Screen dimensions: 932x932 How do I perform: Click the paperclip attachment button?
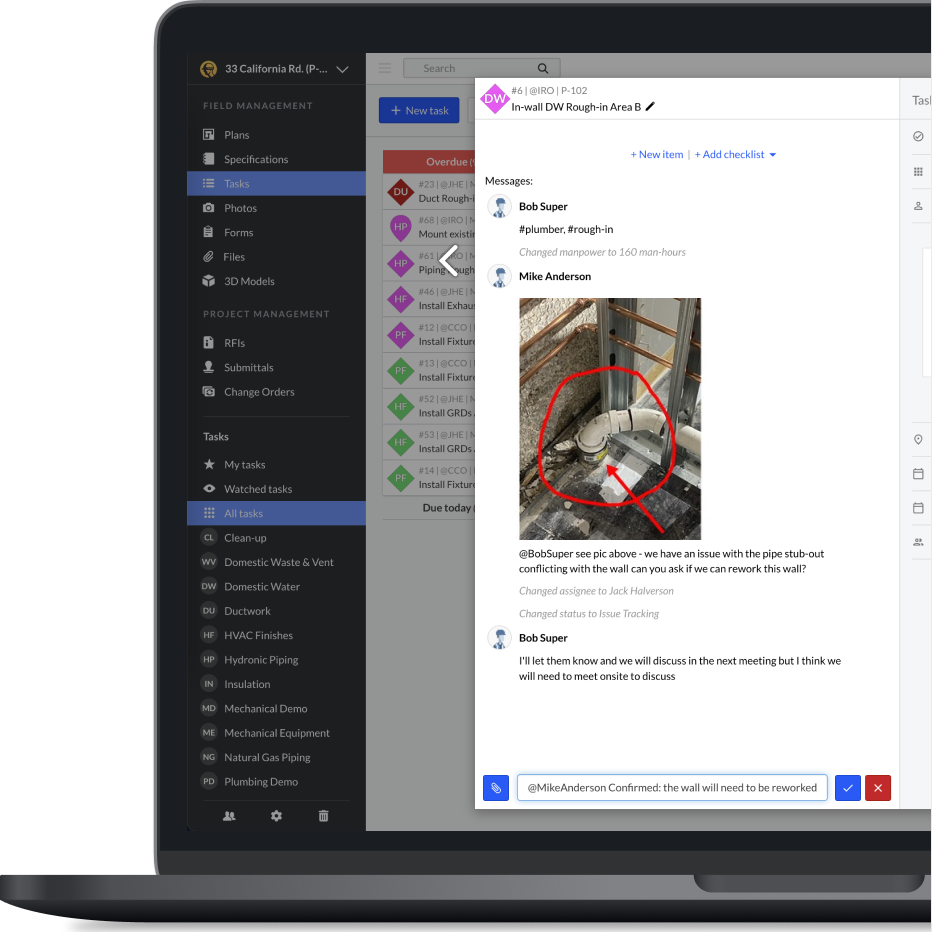coord(496,788)
